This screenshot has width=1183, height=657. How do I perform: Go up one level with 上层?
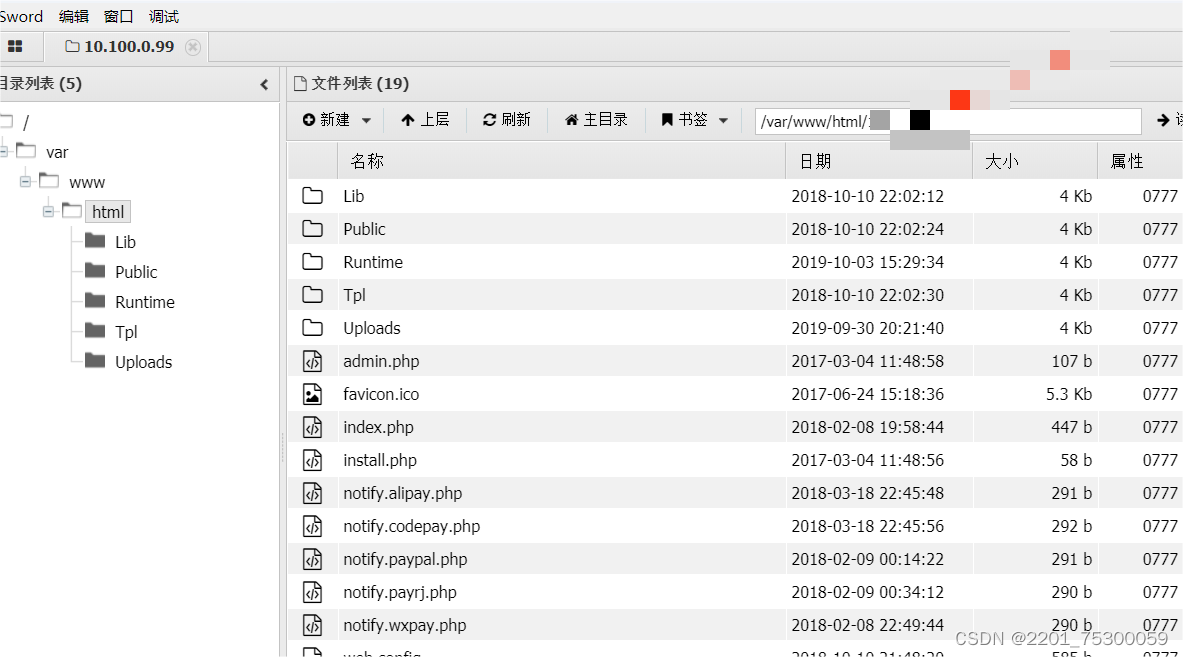(425, 120)
